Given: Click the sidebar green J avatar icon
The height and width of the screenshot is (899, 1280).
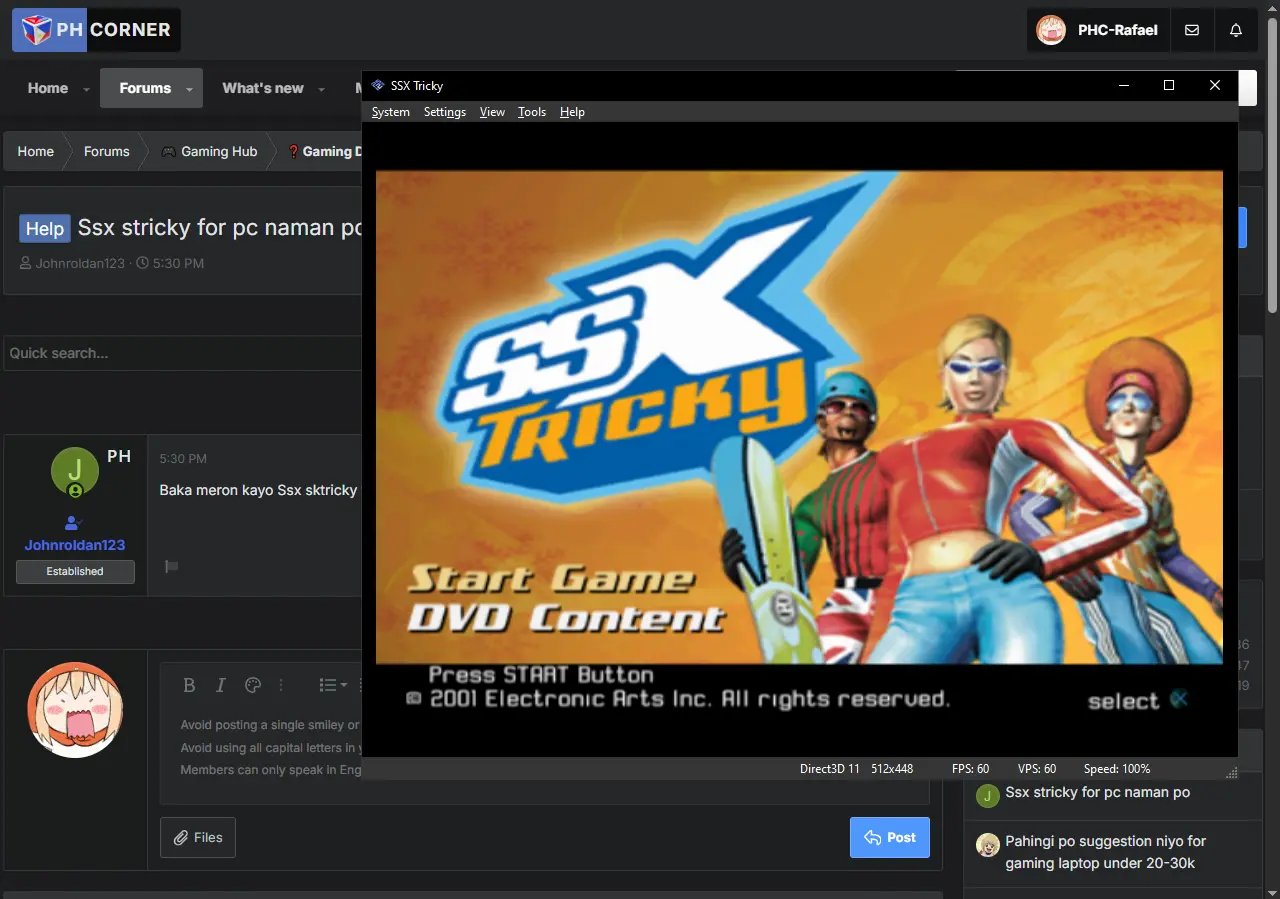Looking at the screenshot, I should coord(988,796).
